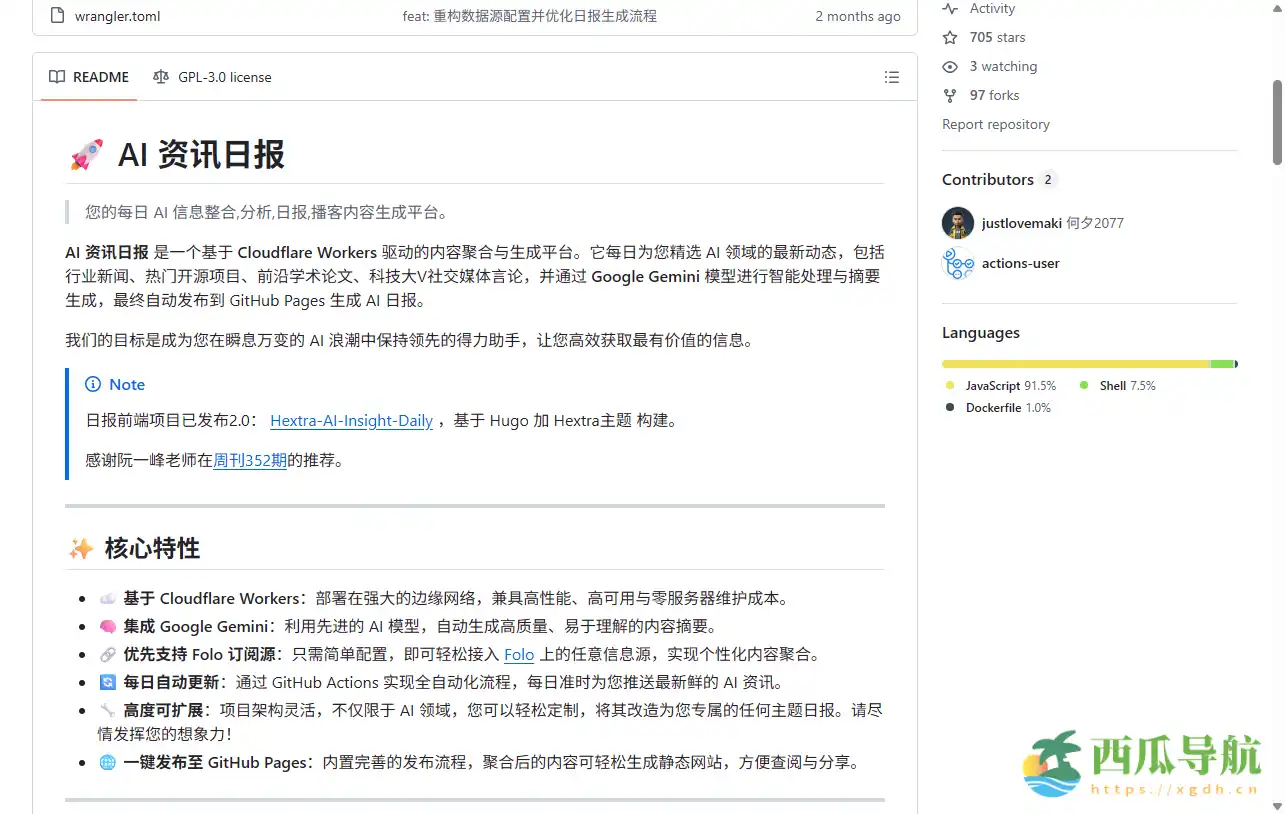Click the yellow JavaScript language bar segment
The width and height of the screenshot is (1285, 814).
[1075, 364]
